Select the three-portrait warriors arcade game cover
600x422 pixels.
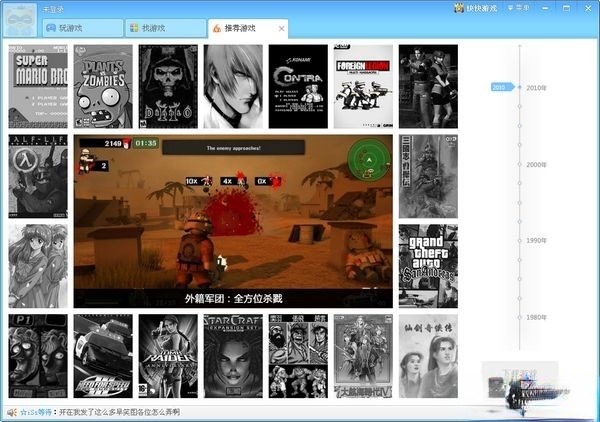click(298, 356)
